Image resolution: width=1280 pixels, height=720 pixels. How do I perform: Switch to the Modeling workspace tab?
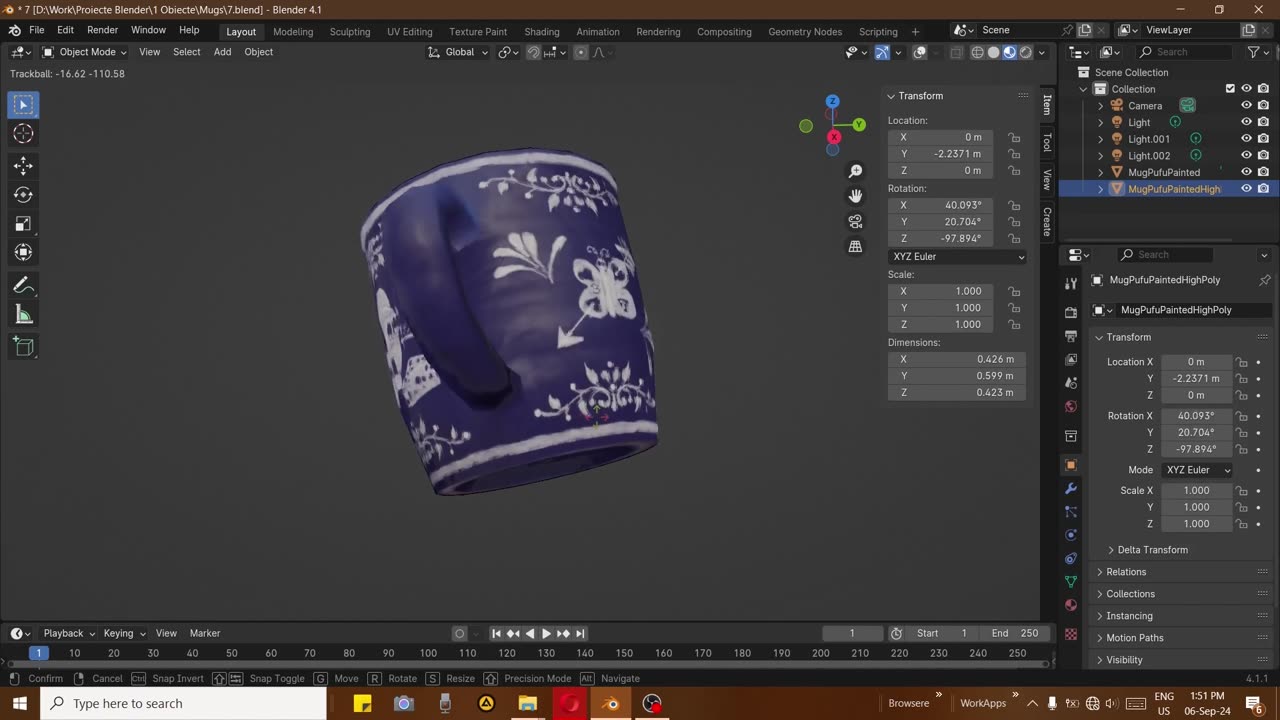(x=293, y=31)
